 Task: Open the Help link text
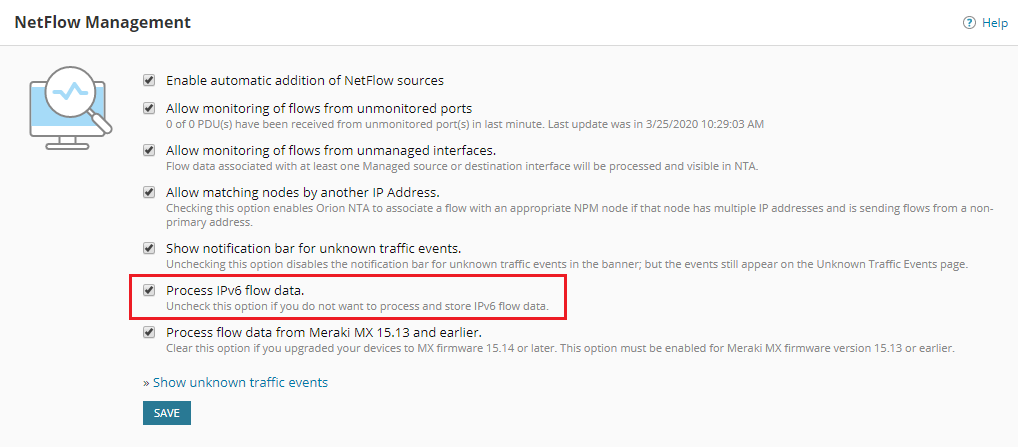point(994,23)
